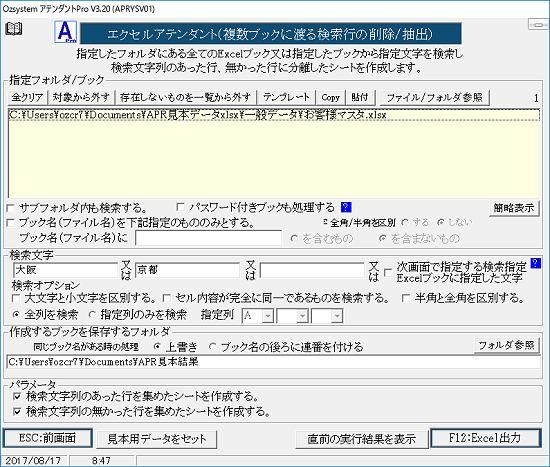Click ESC:前画面 button

coord(48,438)
